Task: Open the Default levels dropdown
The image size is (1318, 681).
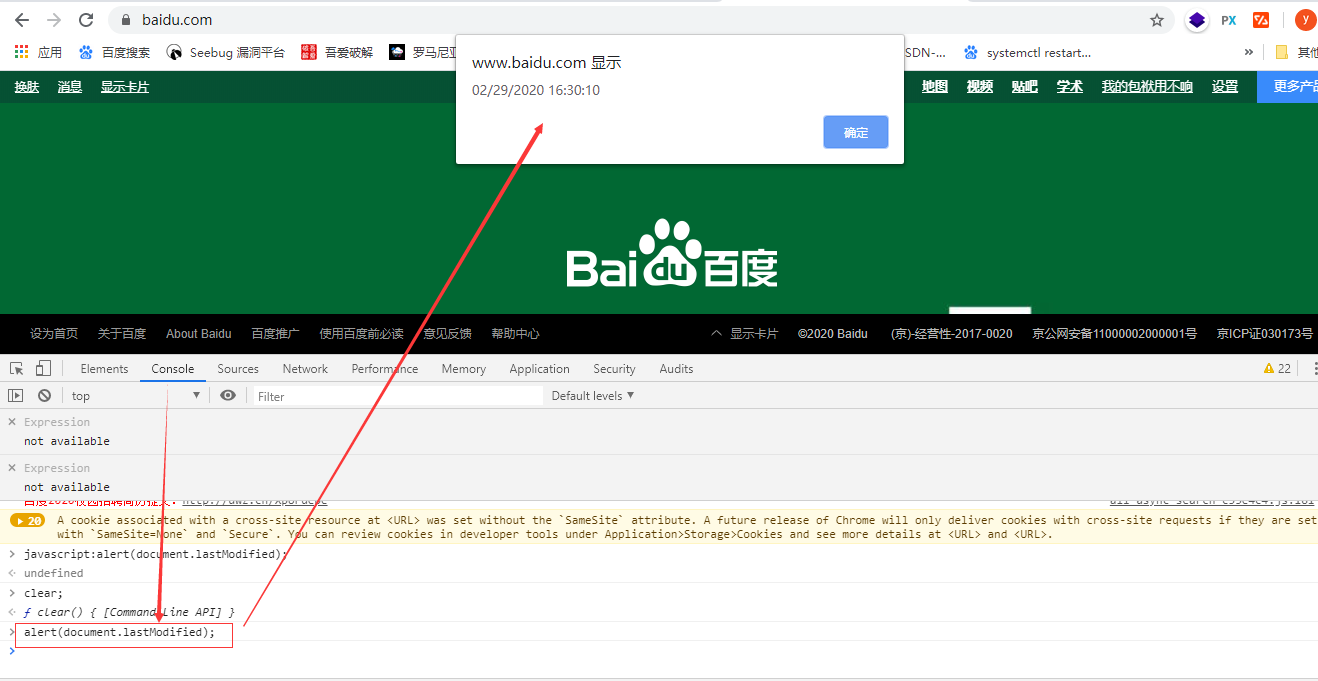Action: [x=593, y=396]
